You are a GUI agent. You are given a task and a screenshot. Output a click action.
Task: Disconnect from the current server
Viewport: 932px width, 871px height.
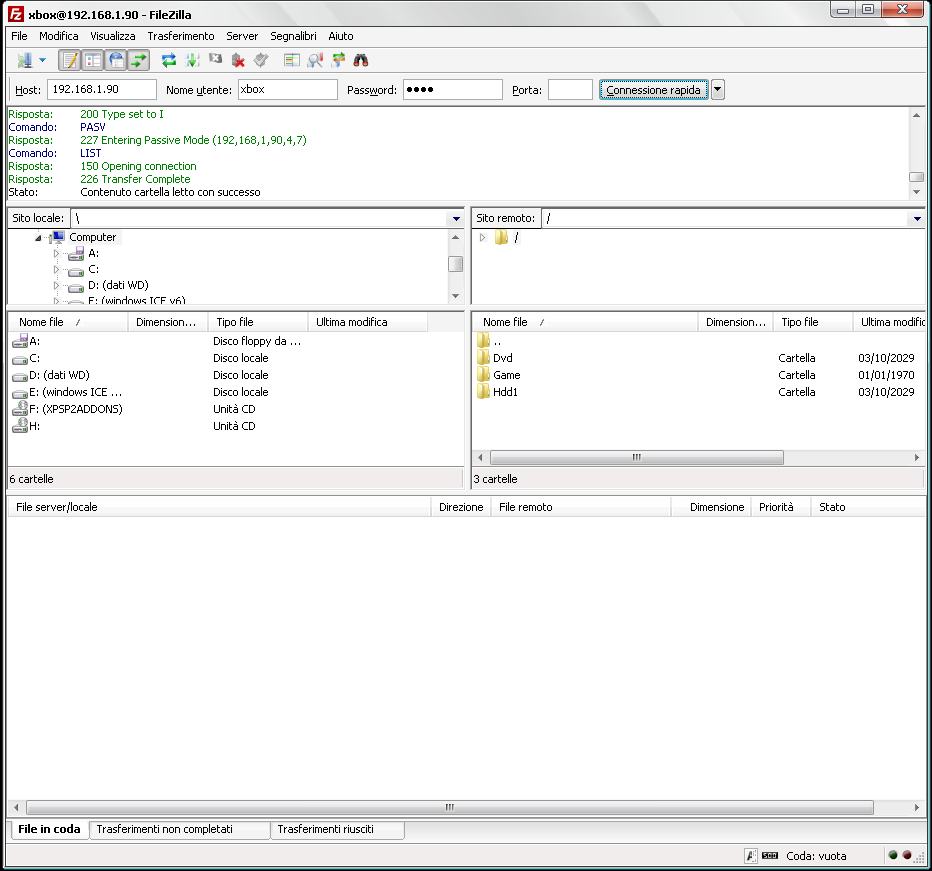(x=238, y=60)
